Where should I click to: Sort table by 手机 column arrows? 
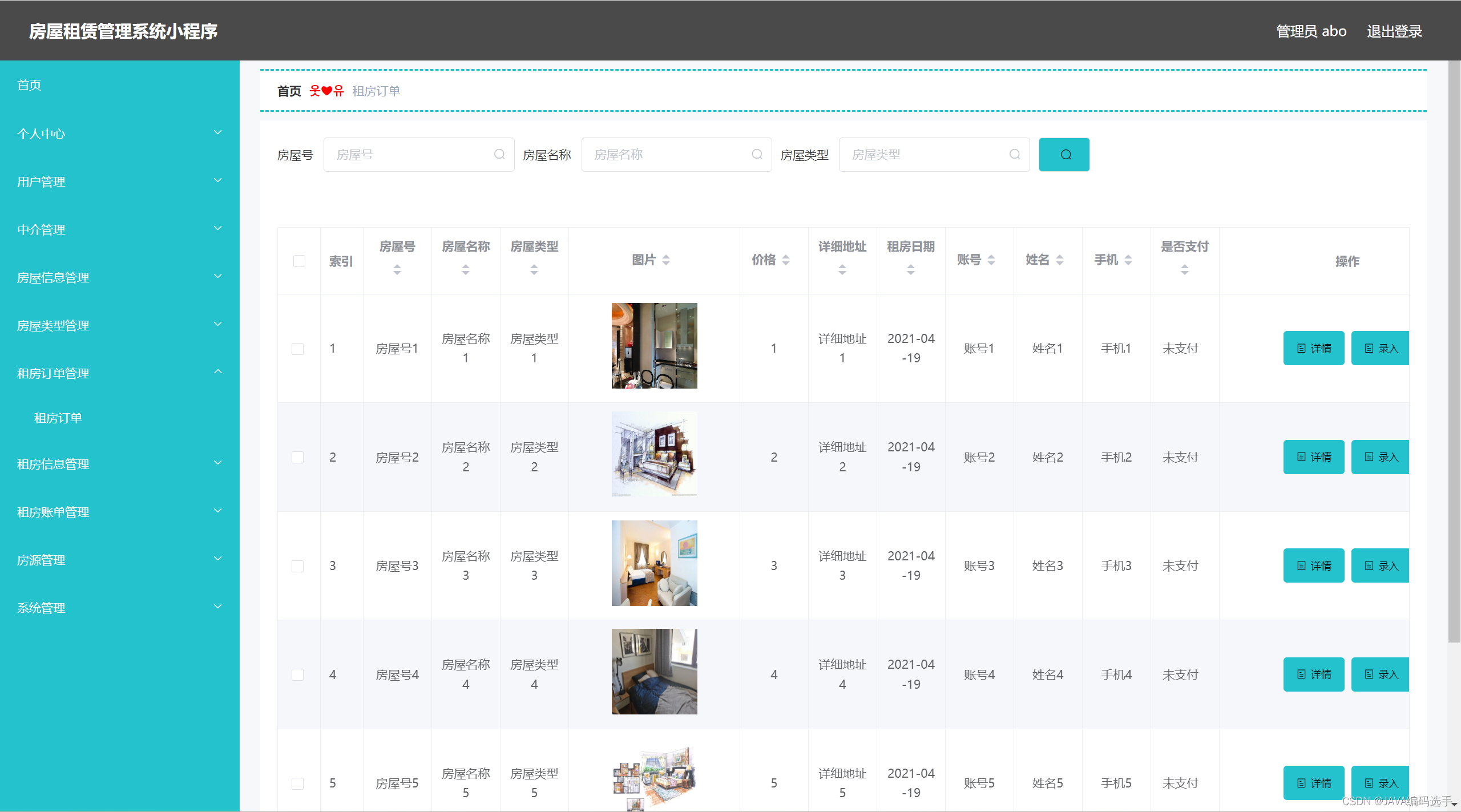tap(1128, 260)
